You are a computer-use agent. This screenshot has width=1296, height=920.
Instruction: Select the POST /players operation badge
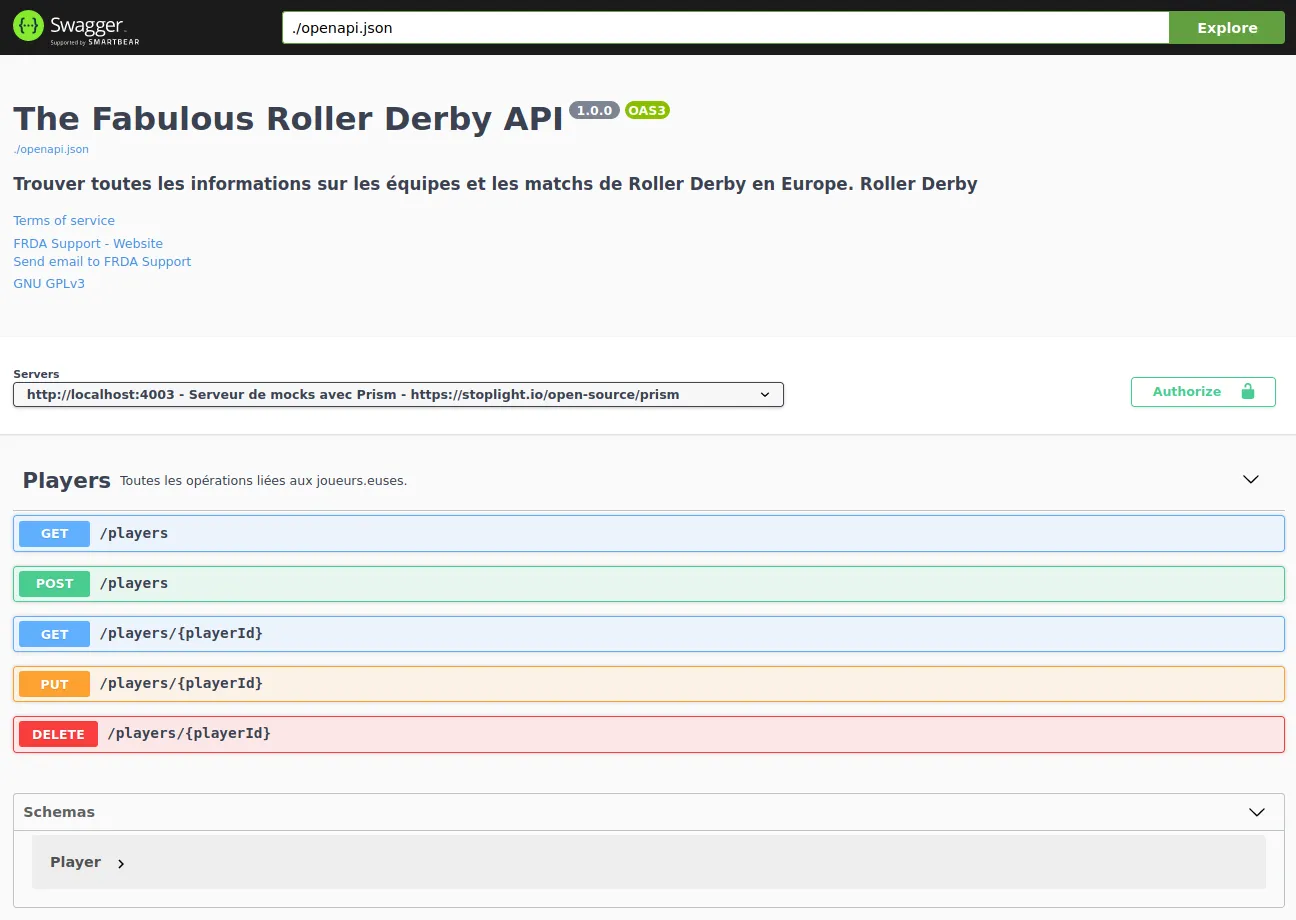click(54, 583)
